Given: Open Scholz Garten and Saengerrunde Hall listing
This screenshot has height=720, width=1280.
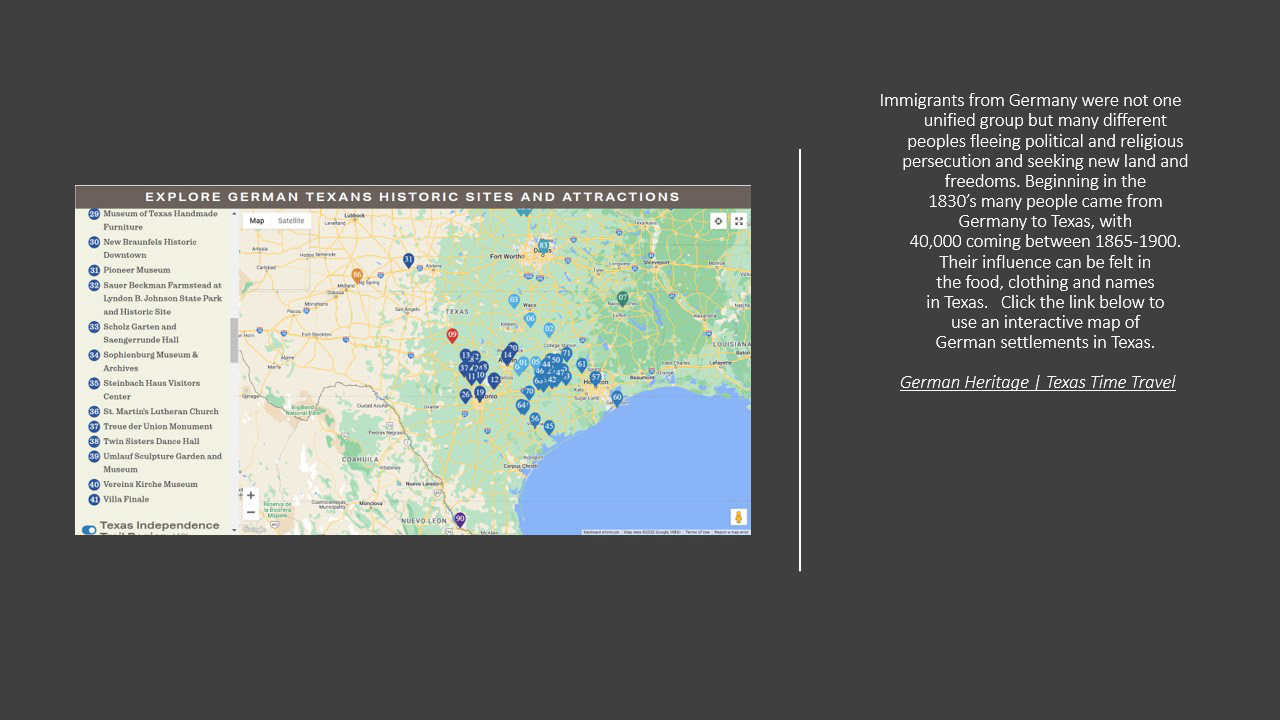Looking at the screenshot, I should (x=134, y=333).
